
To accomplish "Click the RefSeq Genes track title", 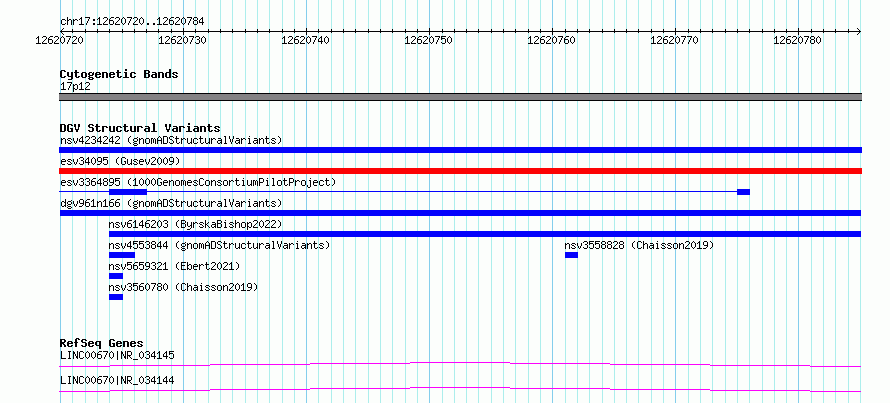I will (102, 343).
